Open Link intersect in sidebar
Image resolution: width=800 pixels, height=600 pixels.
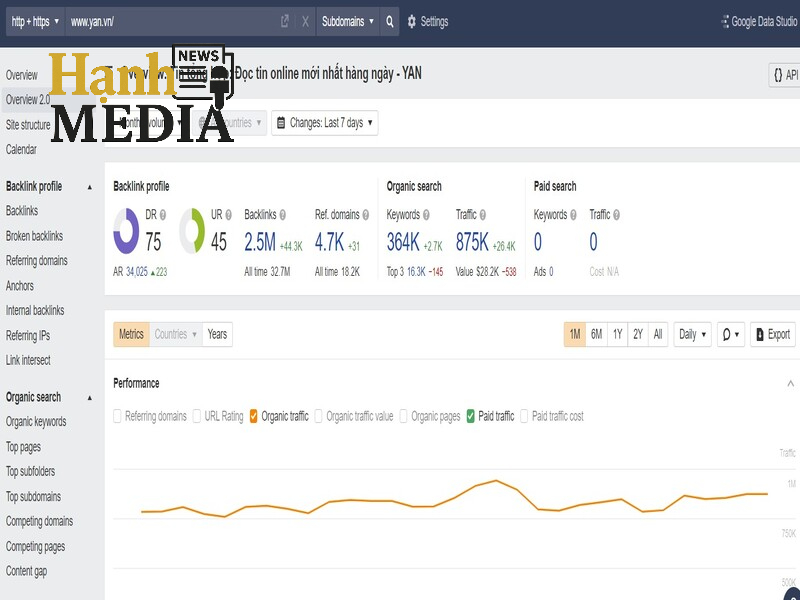click(x=28, y=360)
